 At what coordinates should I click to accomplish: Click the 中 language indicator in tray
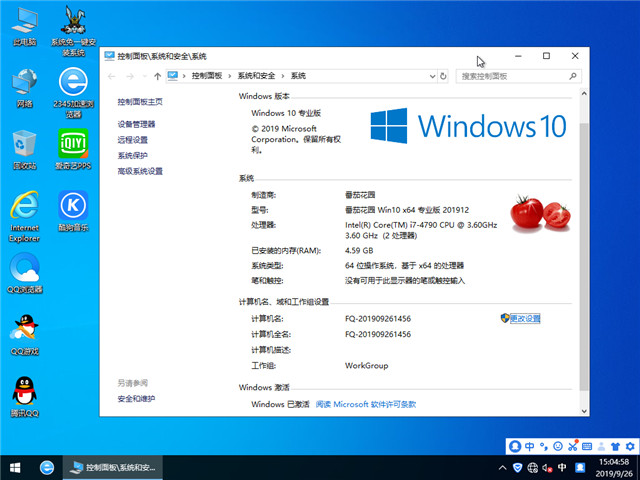tap(562, 467)
